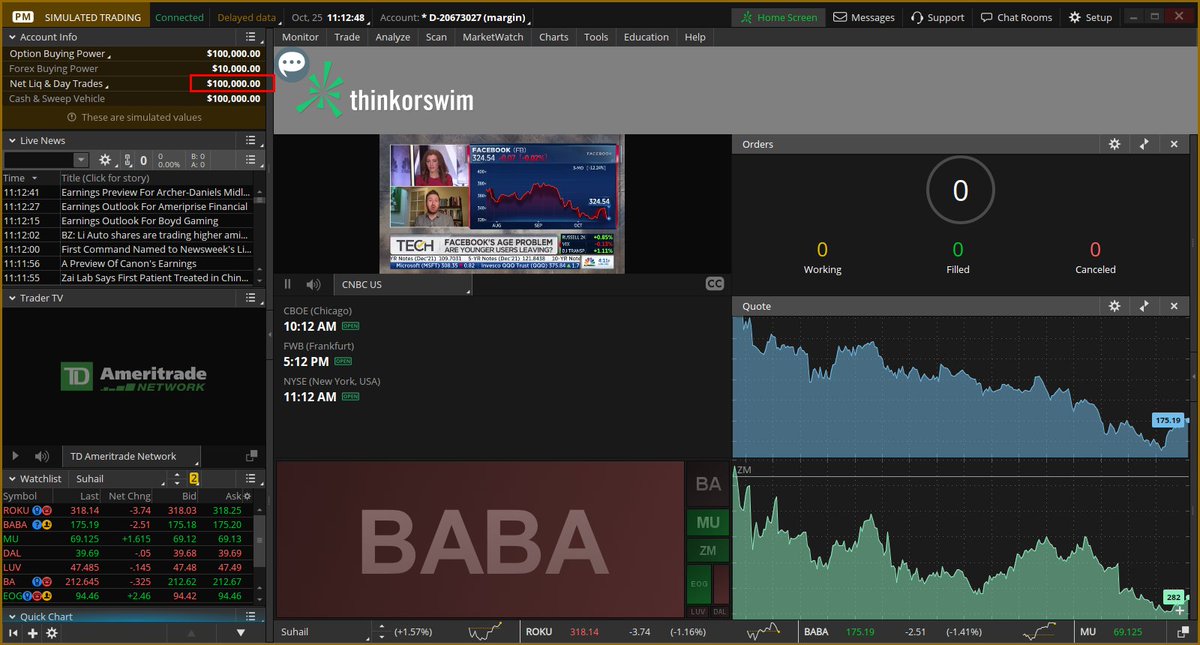This screenshot has width=1200, height=645.
Task: Switch to the MarketWatch tab
Action: pyautogui.click(x=493, y=37)
